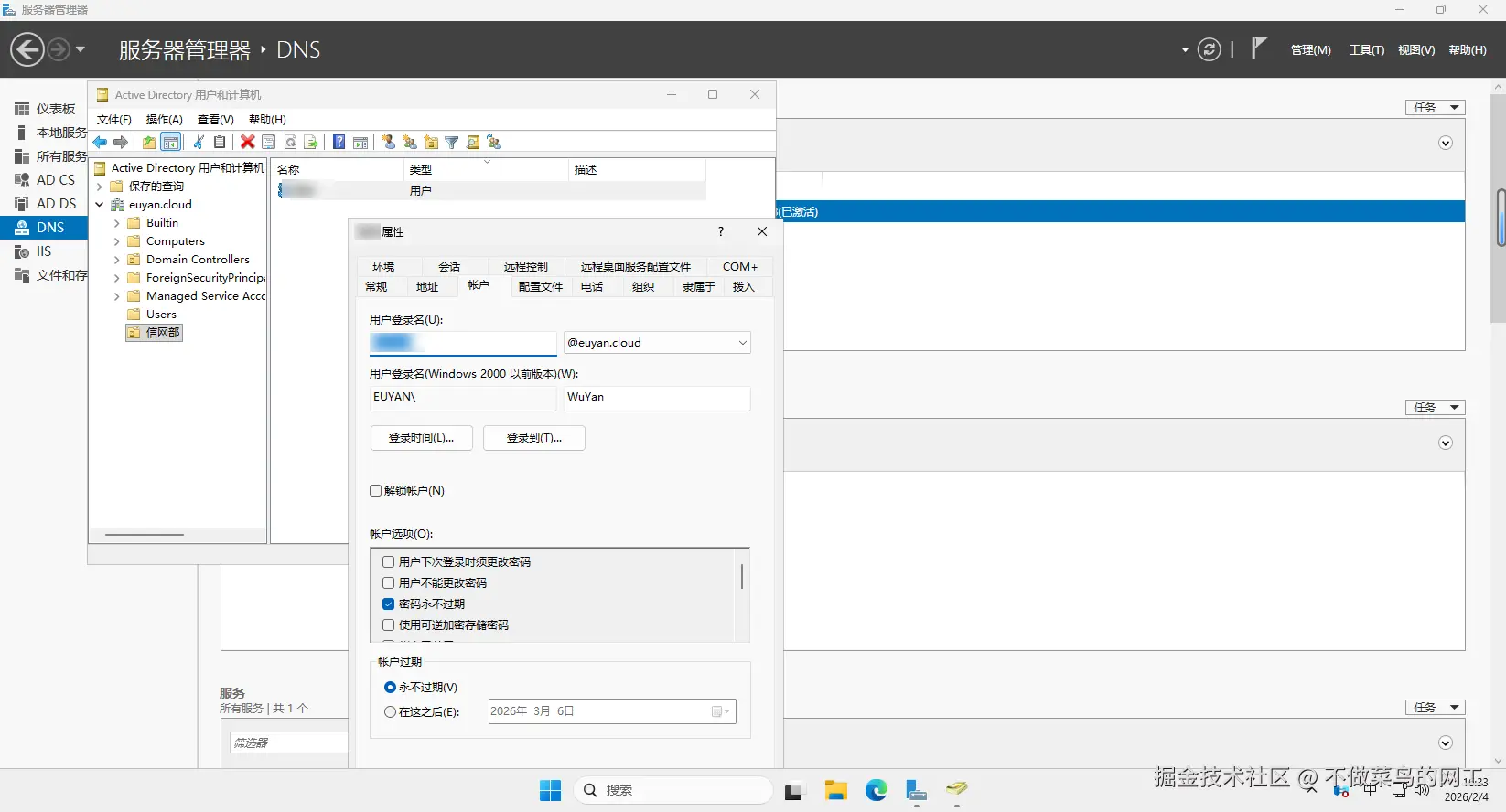Click the Export list icon
Viewport: 1506px width, 812px height.
pyautogui.click(x=311, y=142)
